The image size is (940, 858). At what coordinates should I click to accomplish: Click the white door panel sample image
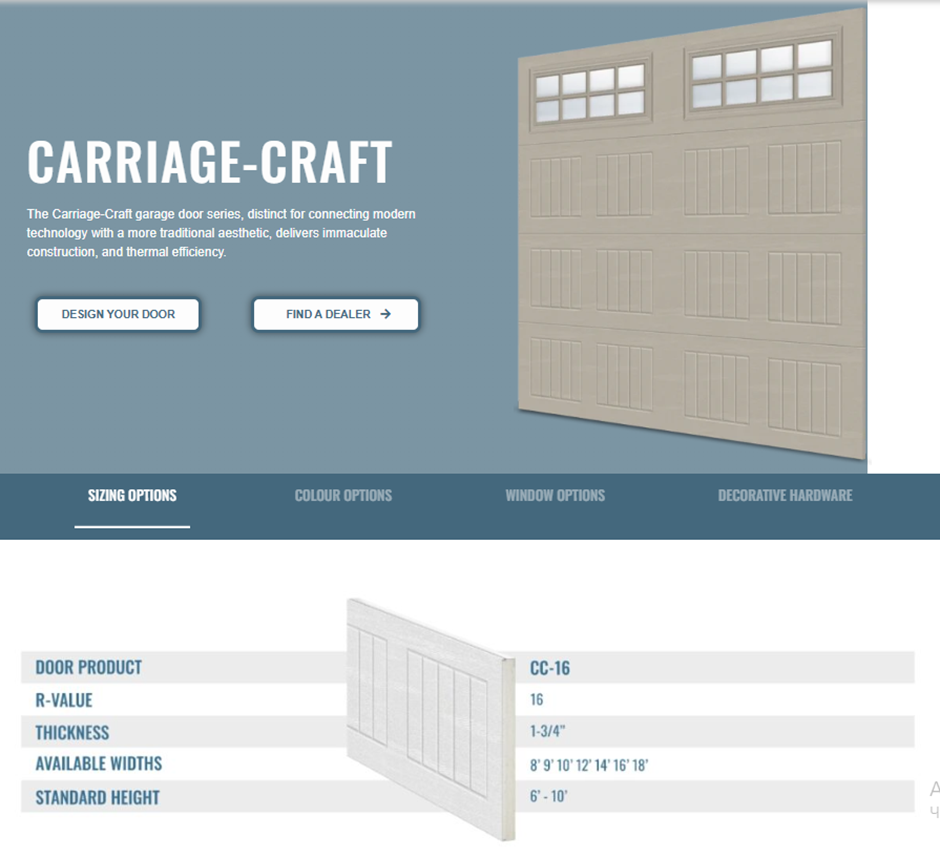tap(431, 719)
